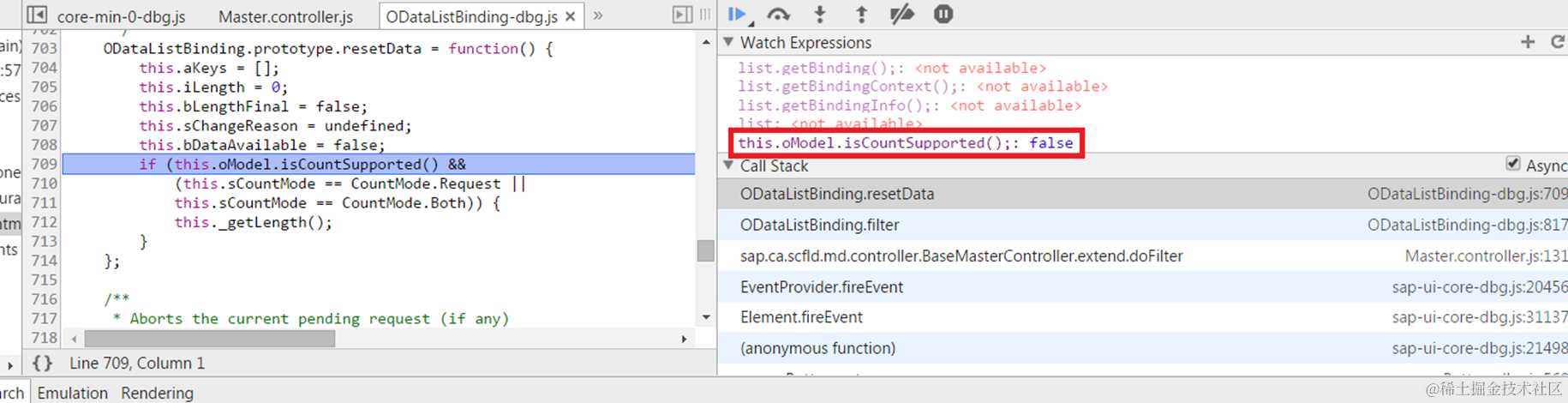Screen dimensions: 1568x403
Task: Collapse the Watch Expressions section
Action: coord(728,42)
